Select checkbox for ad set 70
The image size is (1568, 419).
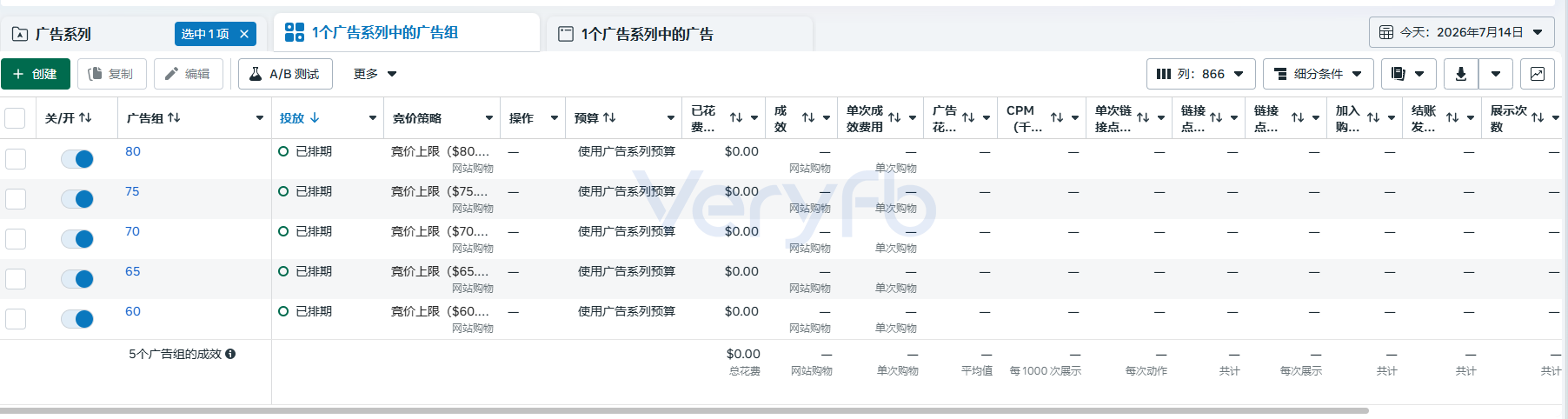pos(16,238)
